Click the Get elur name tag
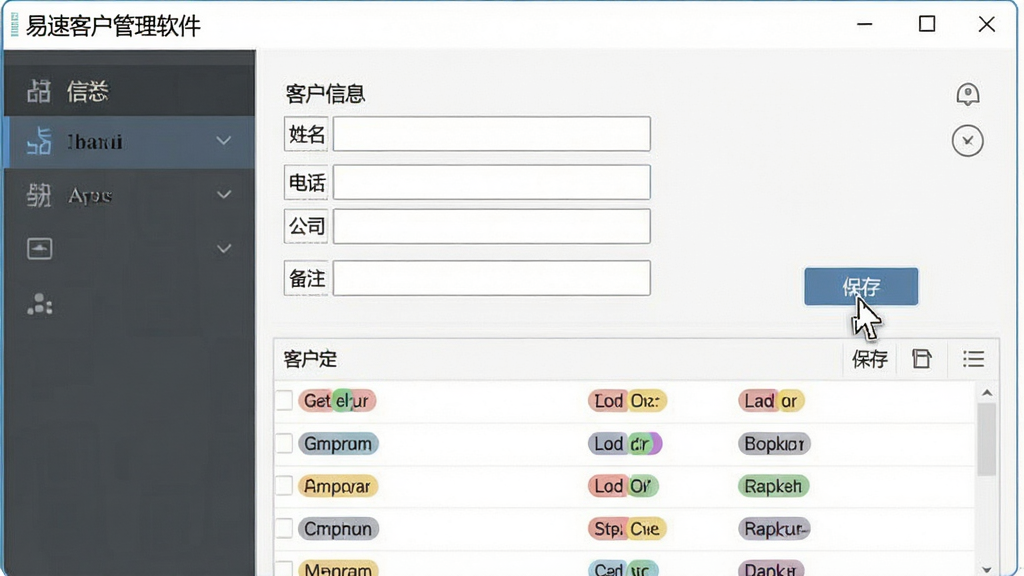 [337, 400]
